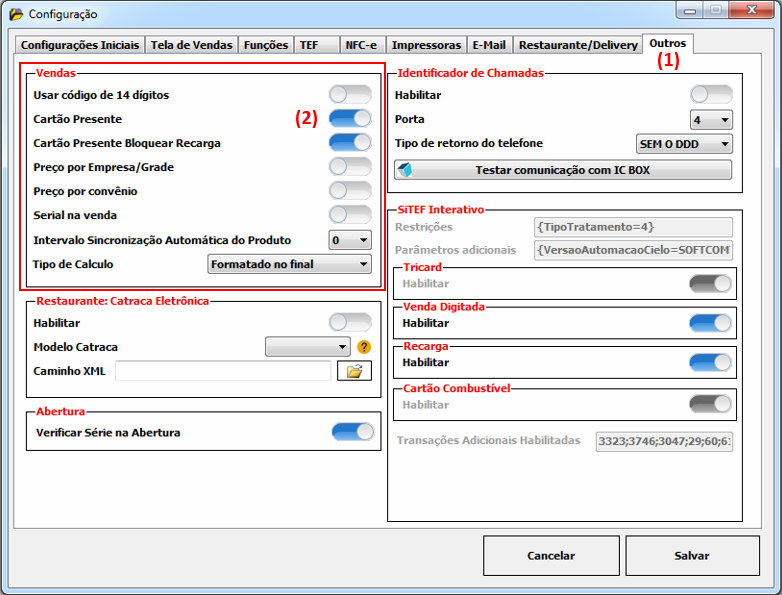Enable Identificador de Chamadas Habilitar switch

tap(711, 95)
